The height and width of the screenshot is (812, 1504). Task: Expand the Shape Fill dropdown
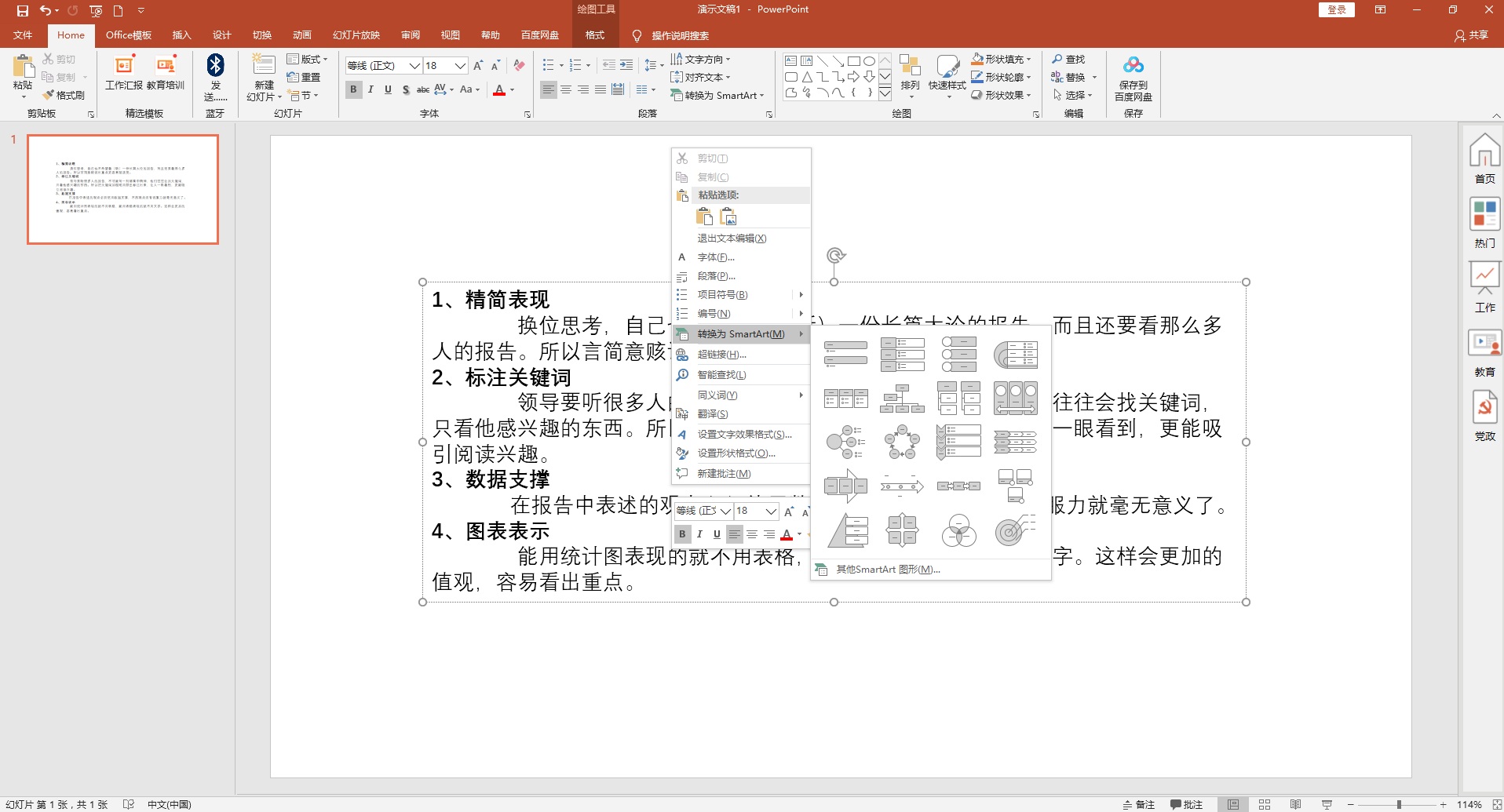(1029, 60)
